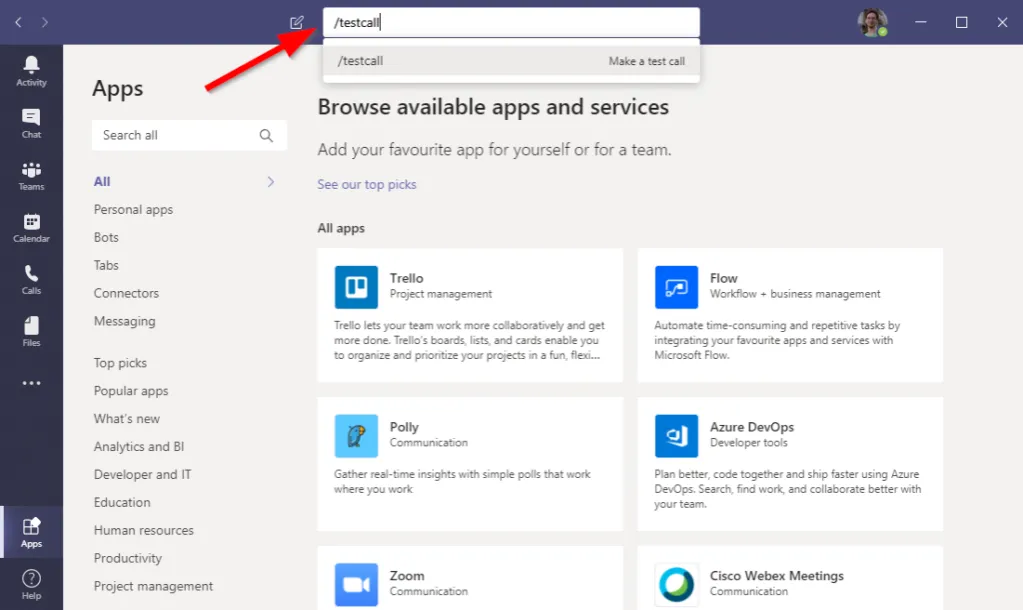Show Project management apps
The image size is (1023, 610).
[x=153, y=587]
